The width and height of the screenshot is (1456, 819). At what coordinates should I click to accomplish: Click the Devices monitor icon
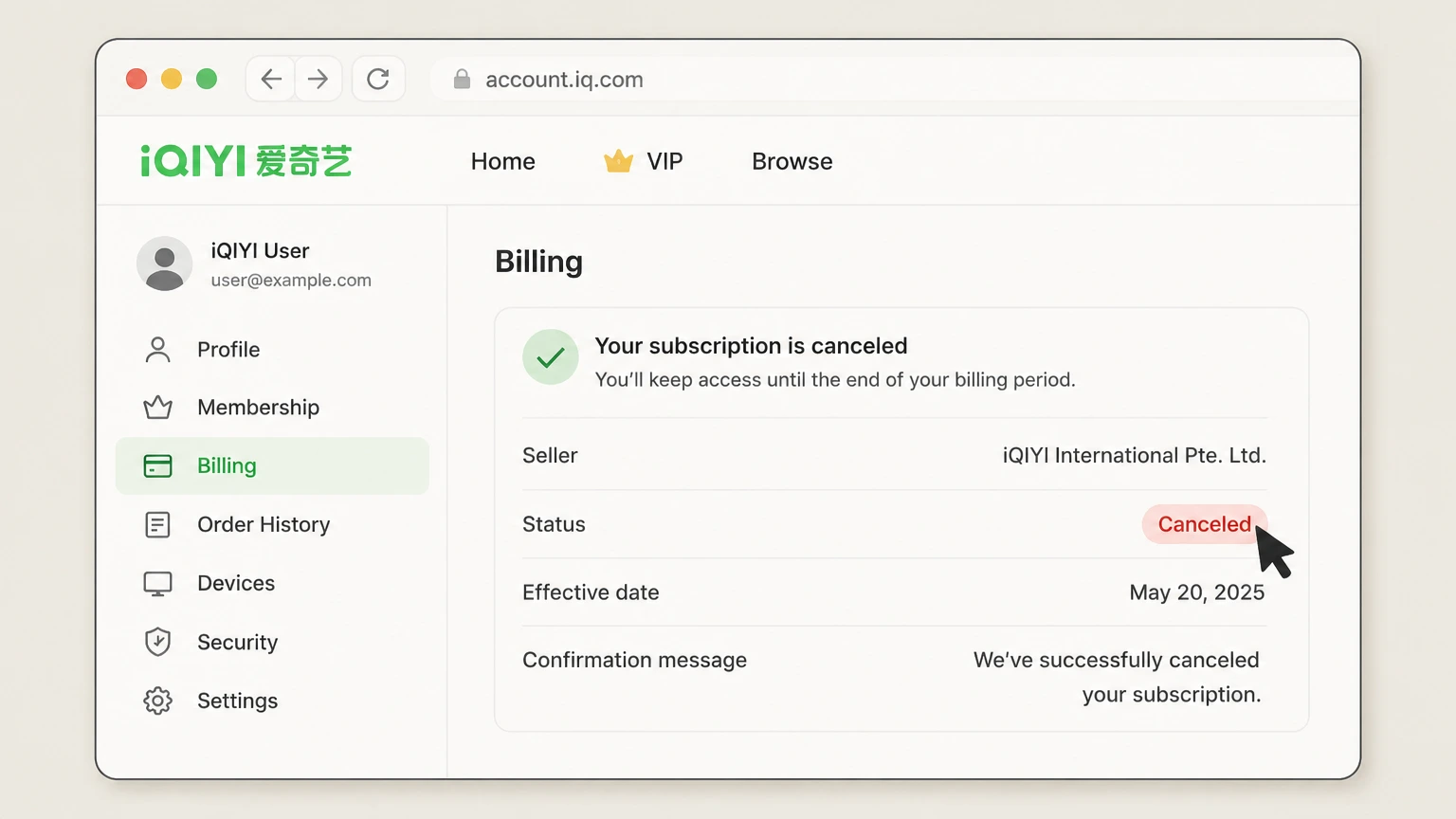tap(157, 584)
